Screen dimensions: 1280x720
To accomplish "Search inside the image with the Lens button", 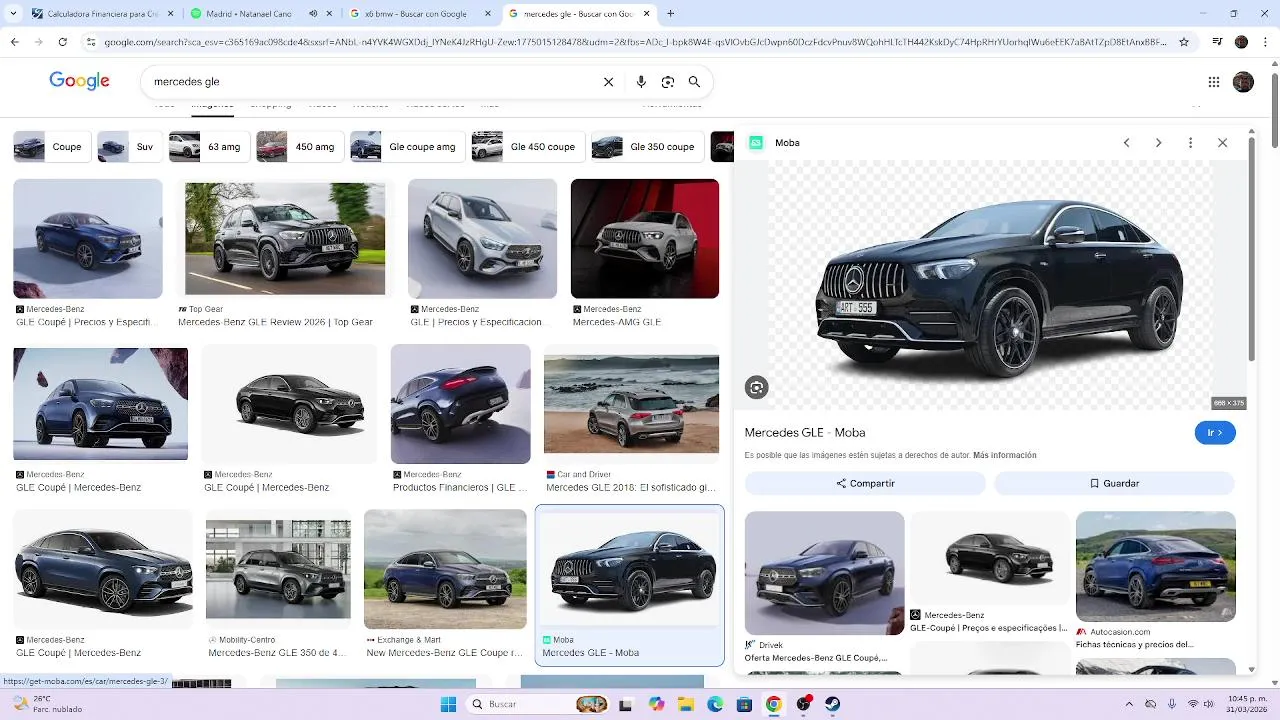I will coord(757,388).
